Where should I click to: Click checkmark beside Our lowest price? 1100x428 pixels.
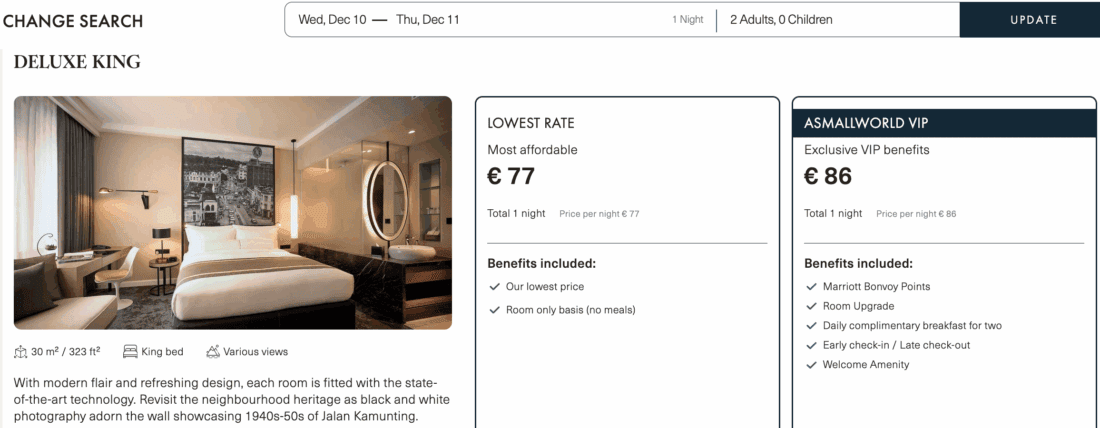[494, 287]
